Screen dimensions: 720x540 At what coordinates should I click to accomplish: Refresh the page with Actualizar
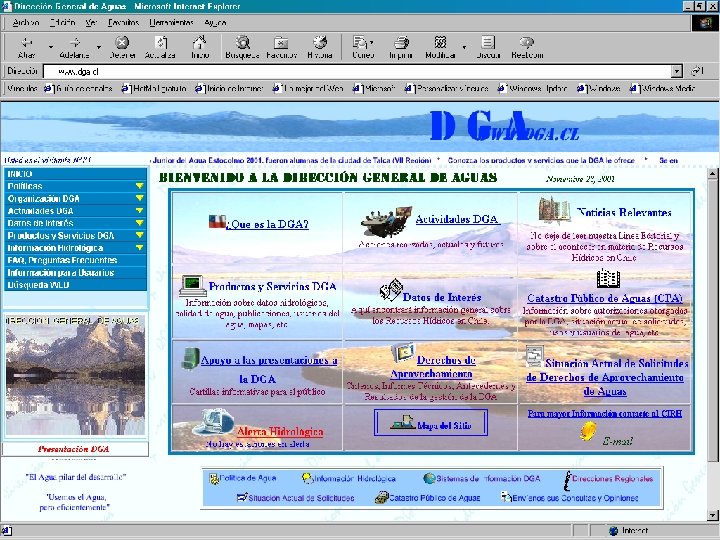(x=160, y=47)
